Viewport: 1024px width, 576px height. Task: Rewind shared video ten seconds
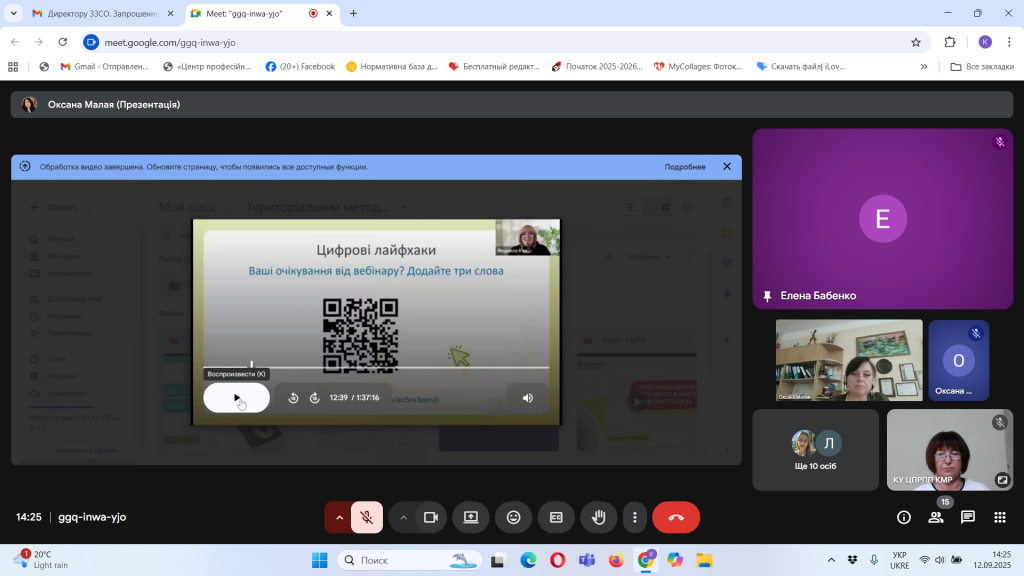tap(293, 398)
